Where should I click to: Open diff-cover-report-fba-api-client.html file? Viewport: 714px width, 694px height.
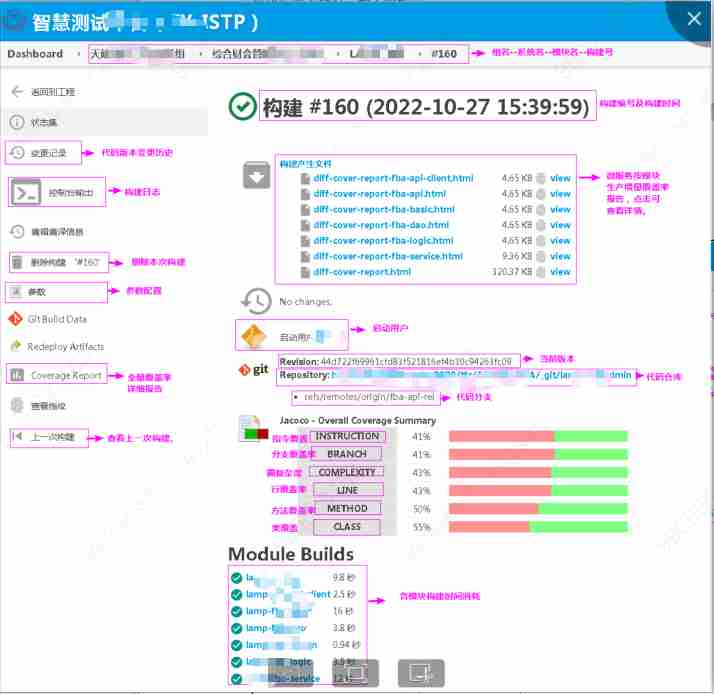point(393,178)
